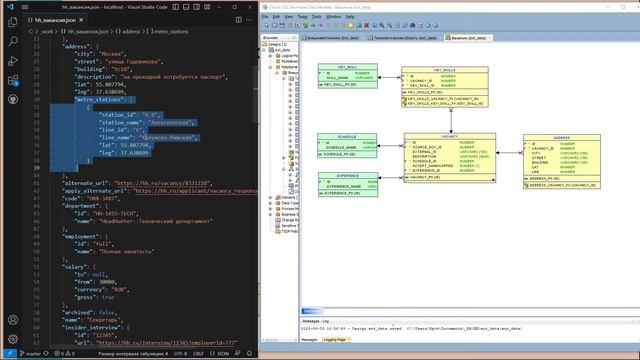Switch to the second ext_data diagram tab
The width and height of the screenshot is (640, 360).
coord(403,38)
